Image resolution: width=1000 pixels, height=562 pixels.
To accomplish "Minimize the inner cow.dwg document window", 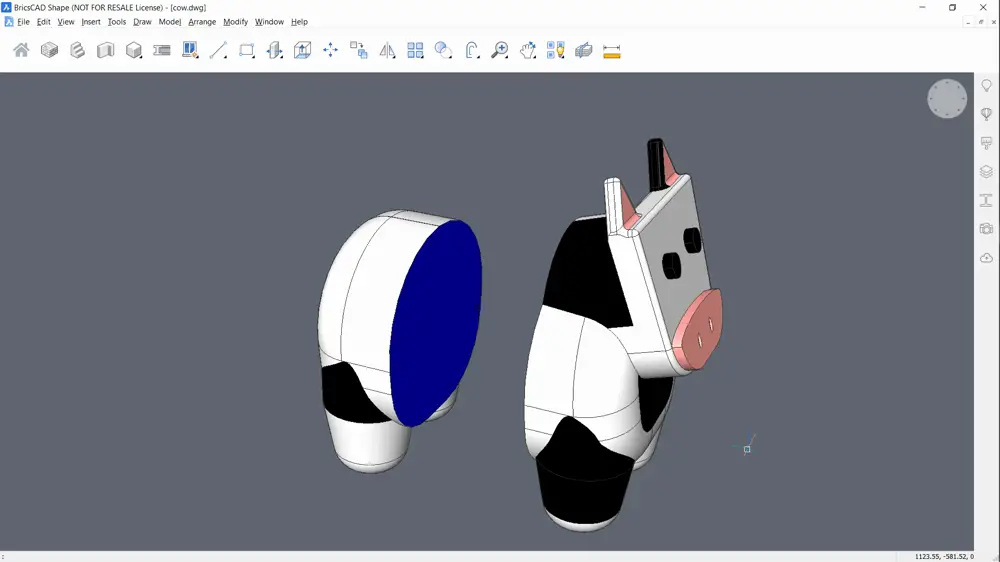I will [x=968, y=22].
